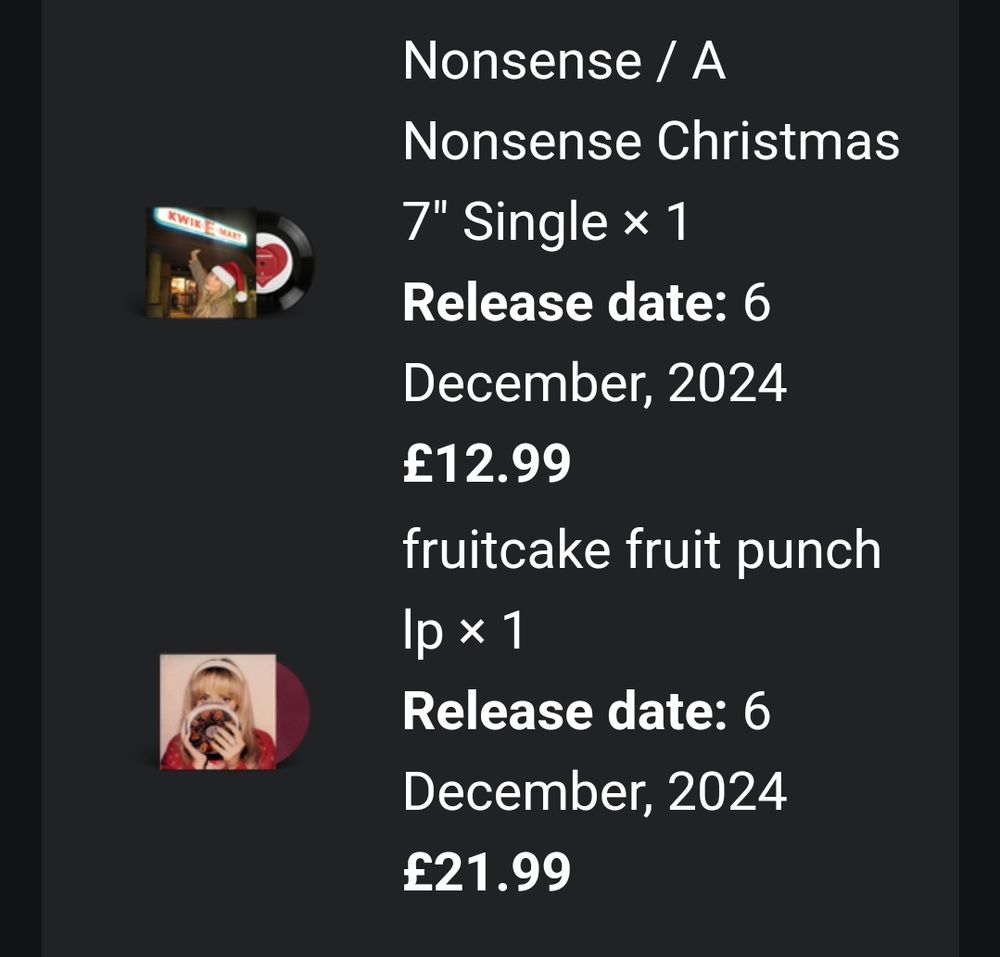Click the '7" Single × 1' quantity line
Viewport: 1000px width, 957px height.
[x=546, y=222]
